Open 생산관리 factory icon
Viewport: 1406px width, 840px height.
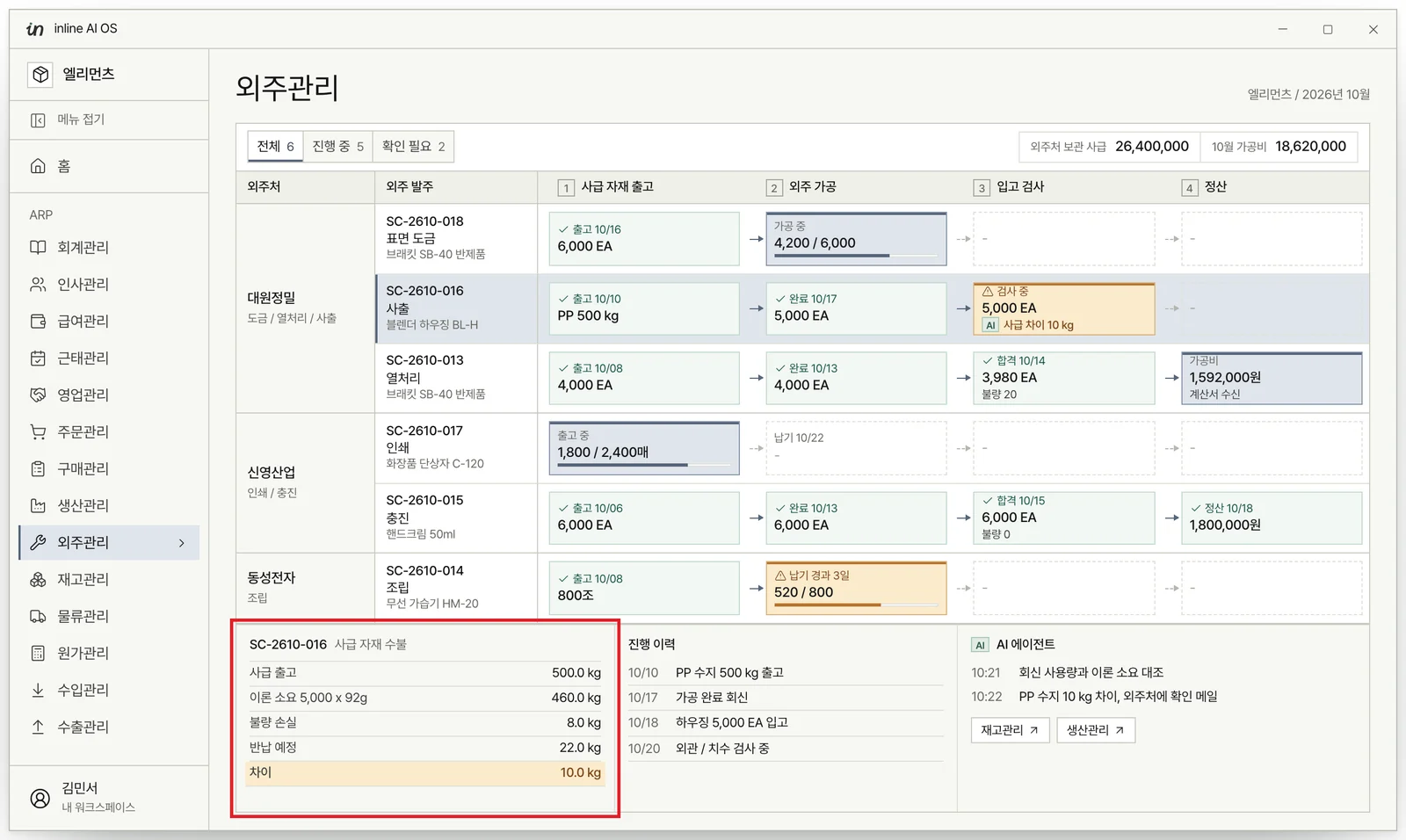(x=38, y=506)
